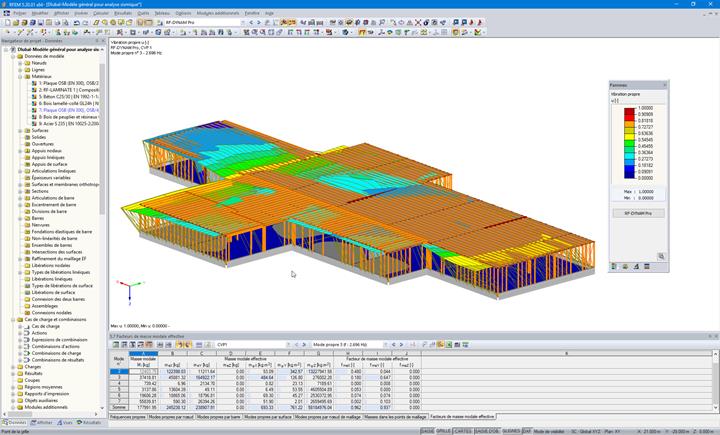Image resolution: width=720 pixels, height=435 pixels.
Task: Collapse Cas de charge et combinaisons node
Action: (13, 320)
